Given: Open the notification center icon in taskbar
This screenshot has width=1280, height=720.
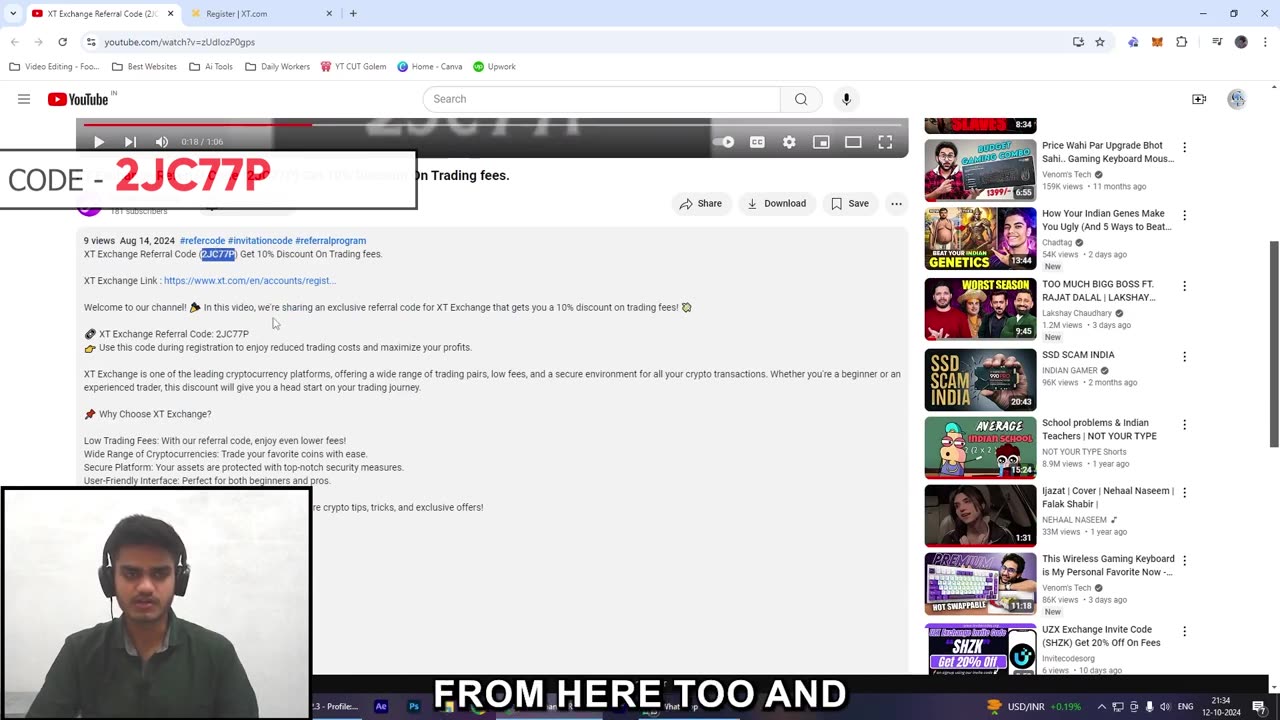Looking at the screenshot, I should click(1259, 707).
